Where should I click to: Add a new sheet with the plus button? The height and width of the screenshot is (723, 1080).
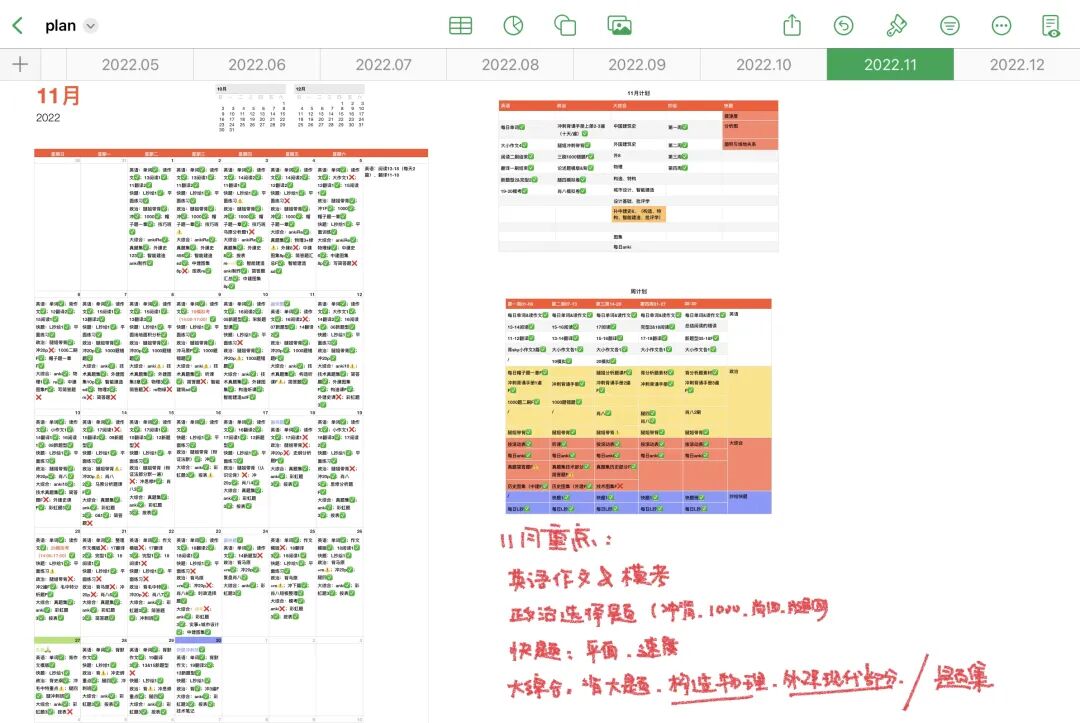pyautogui.click(x=20, y=64)
